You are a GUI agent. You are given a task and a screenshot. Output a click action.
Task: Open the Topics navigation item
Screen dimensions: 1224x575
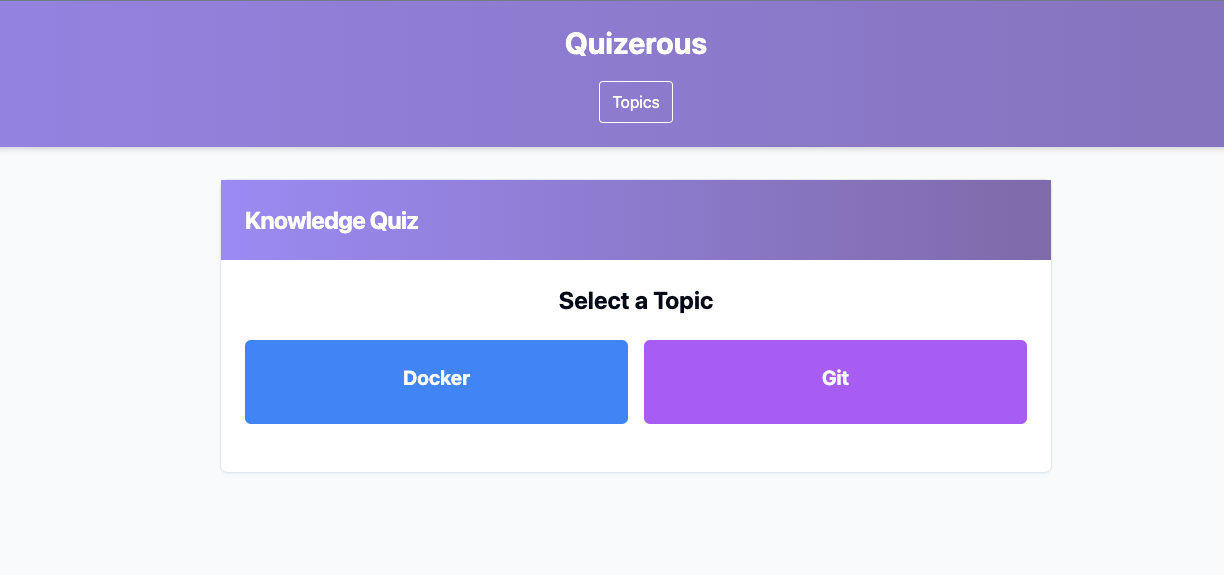point(636,102)
